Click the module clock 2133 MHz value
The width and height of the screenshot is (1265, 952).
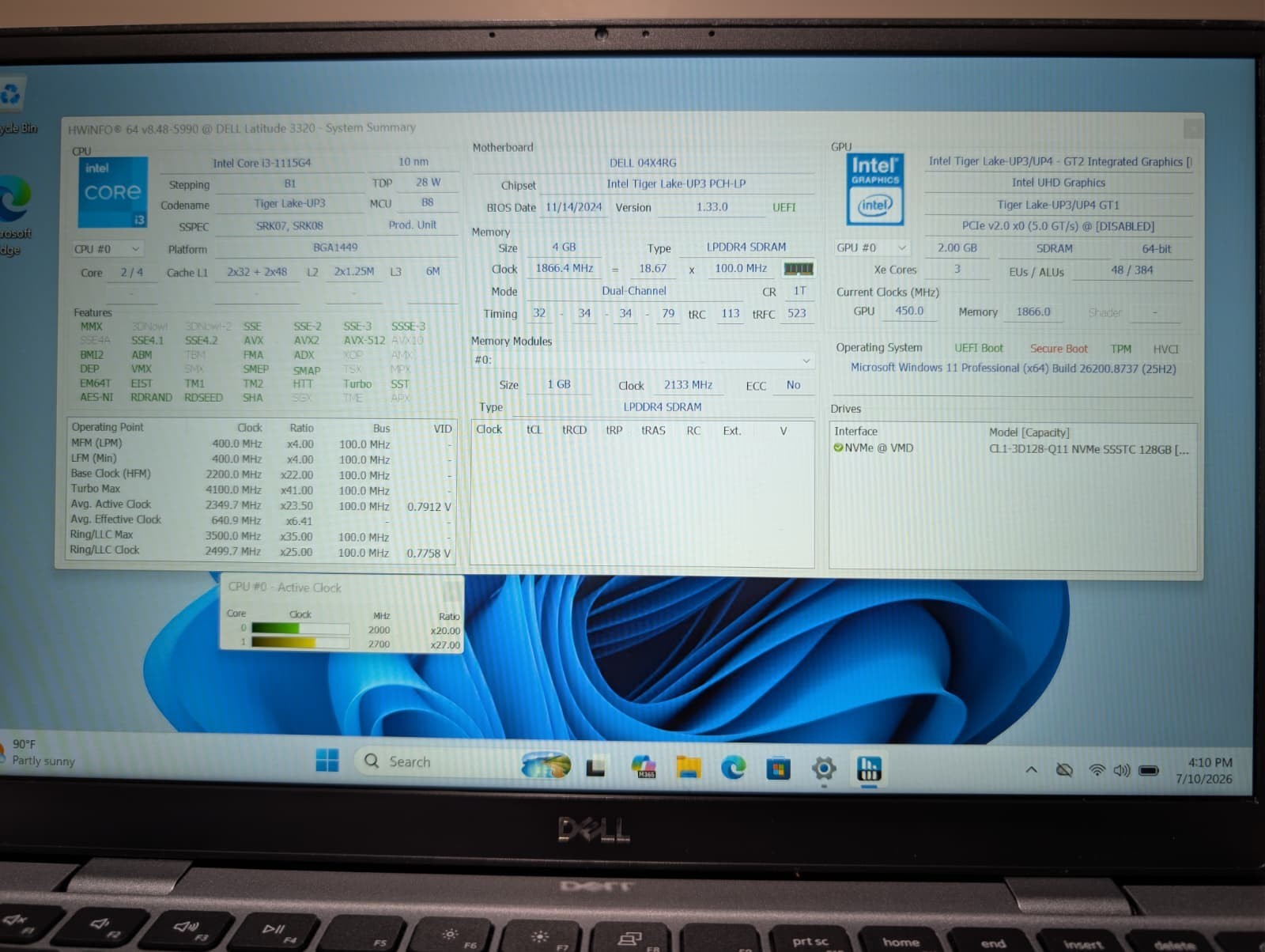(688, 385)
